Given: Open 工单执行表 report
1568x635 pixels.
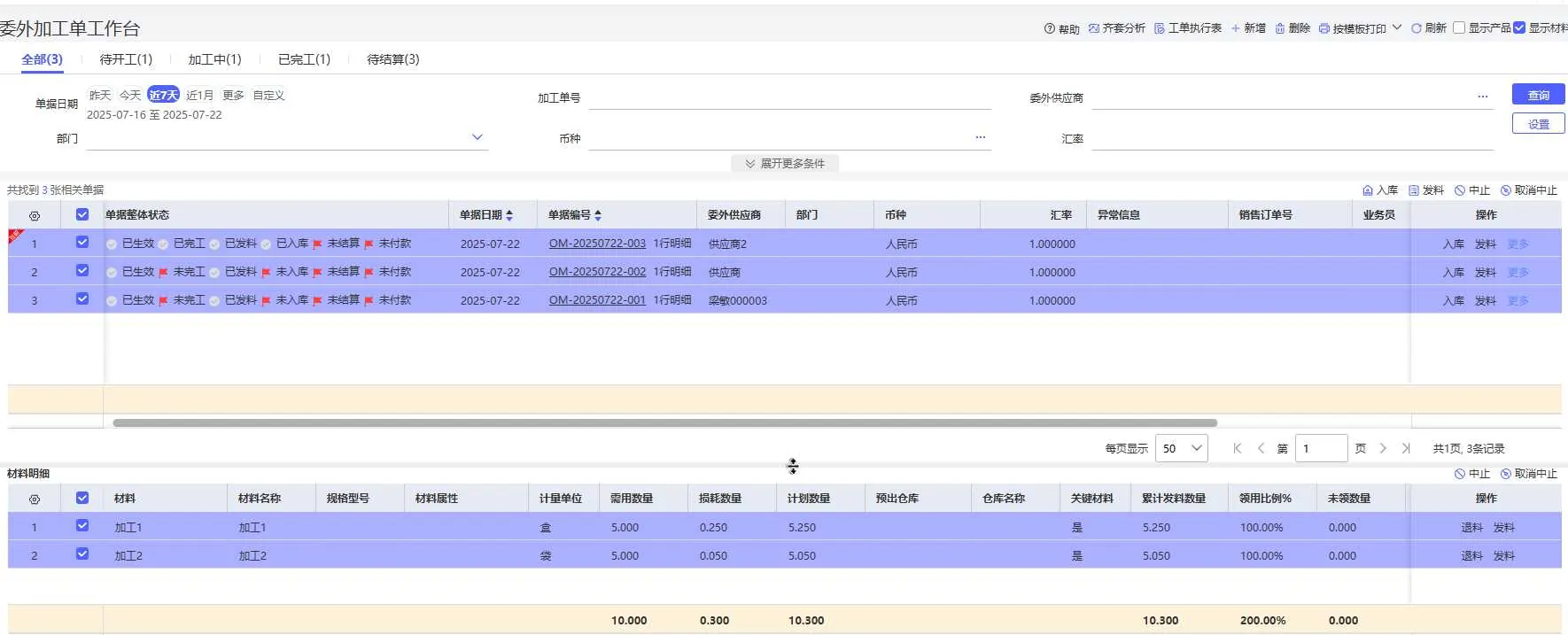Looking at the screenshot, I should pyautogui.click(x=1187, y=28).
